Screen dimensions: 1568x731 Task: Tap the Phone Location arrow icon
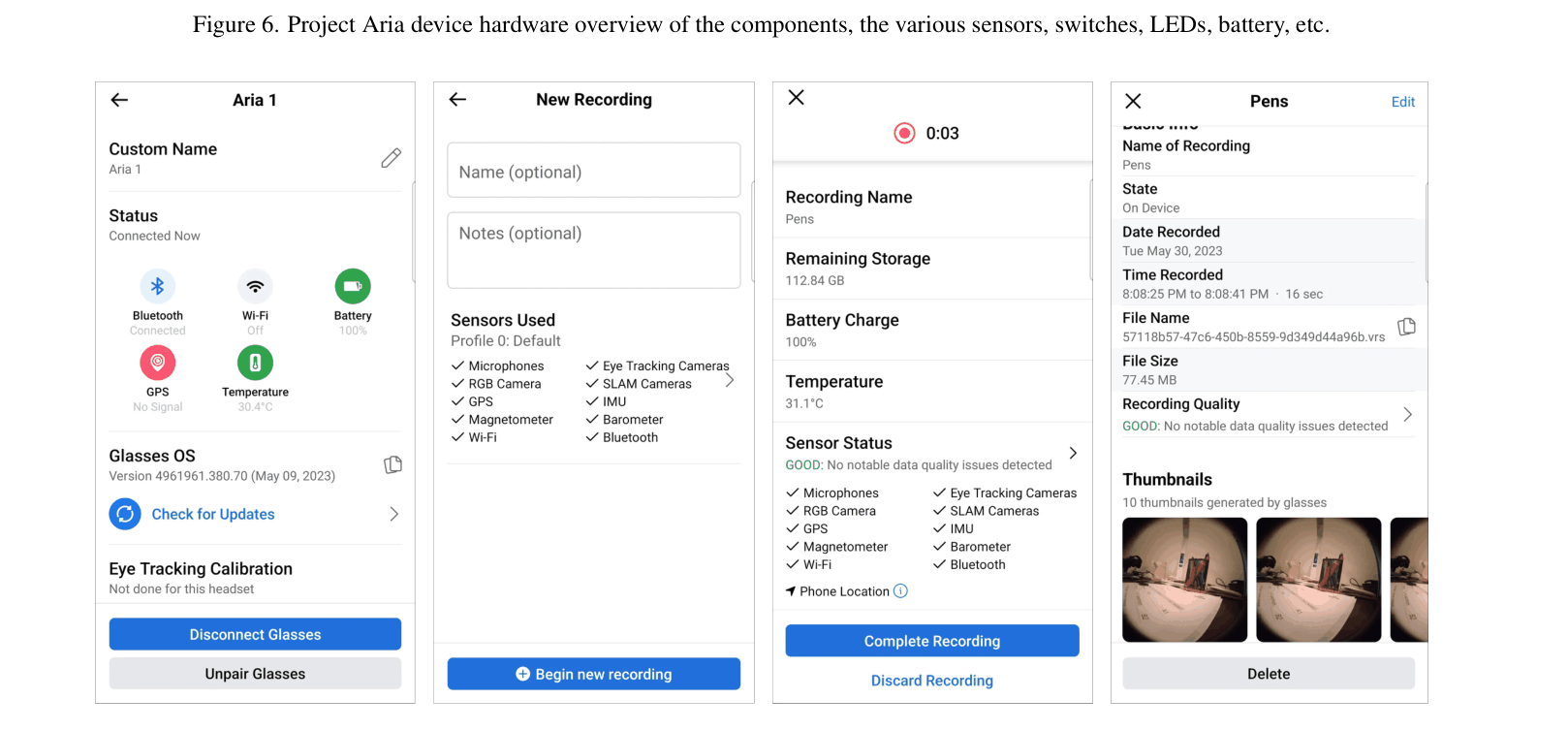(x=791, y=591)
